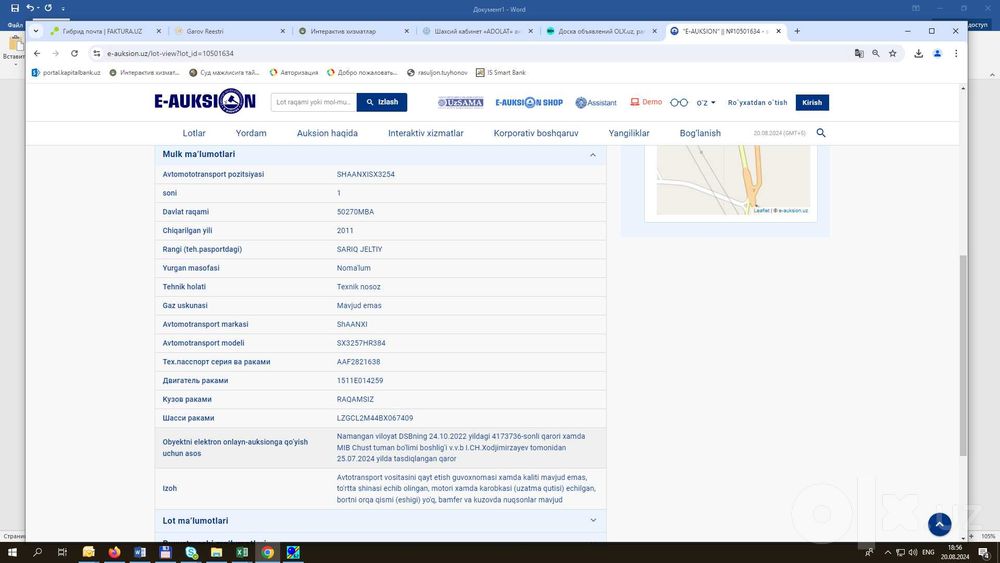Open the Суд мажлисига тай... bookmark
This screenshot has height=563, width=1000.
click(x=224, y=73)
